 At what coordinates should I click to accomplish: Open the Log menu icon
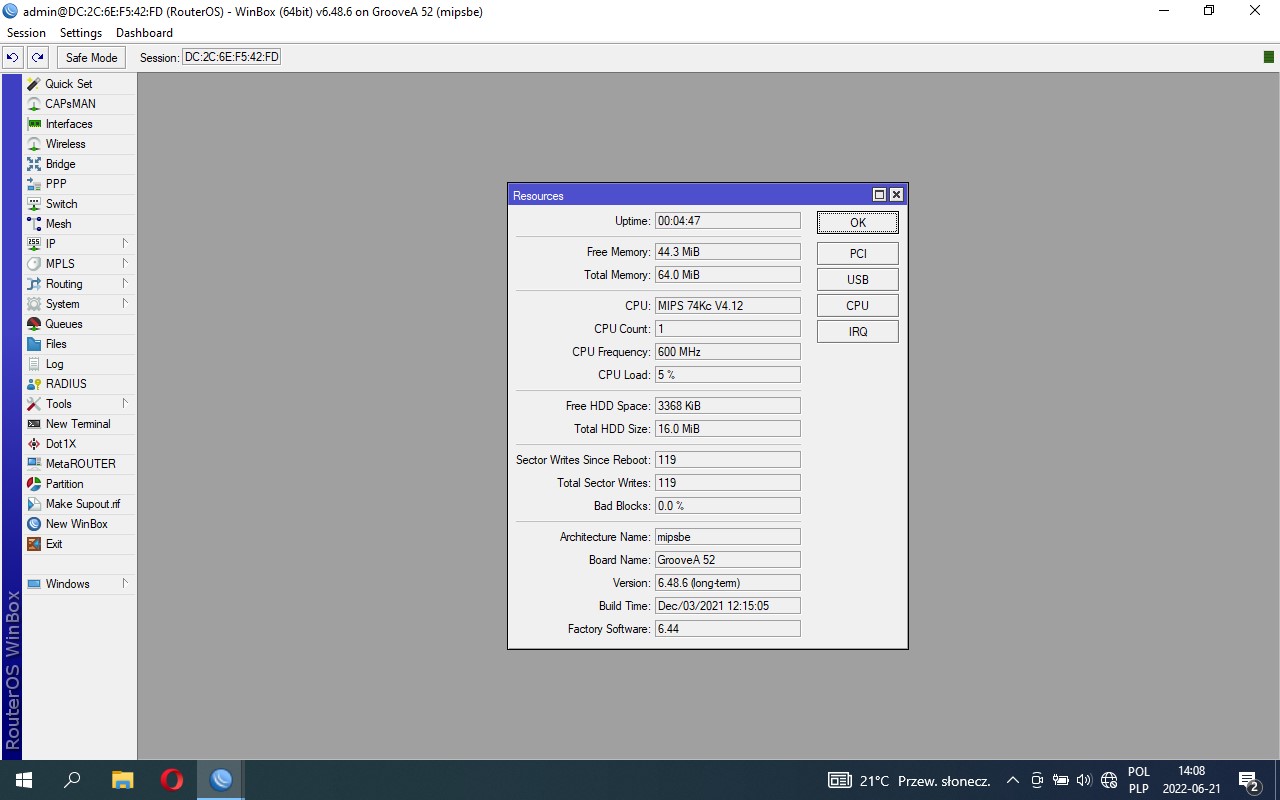coord(34,364)
